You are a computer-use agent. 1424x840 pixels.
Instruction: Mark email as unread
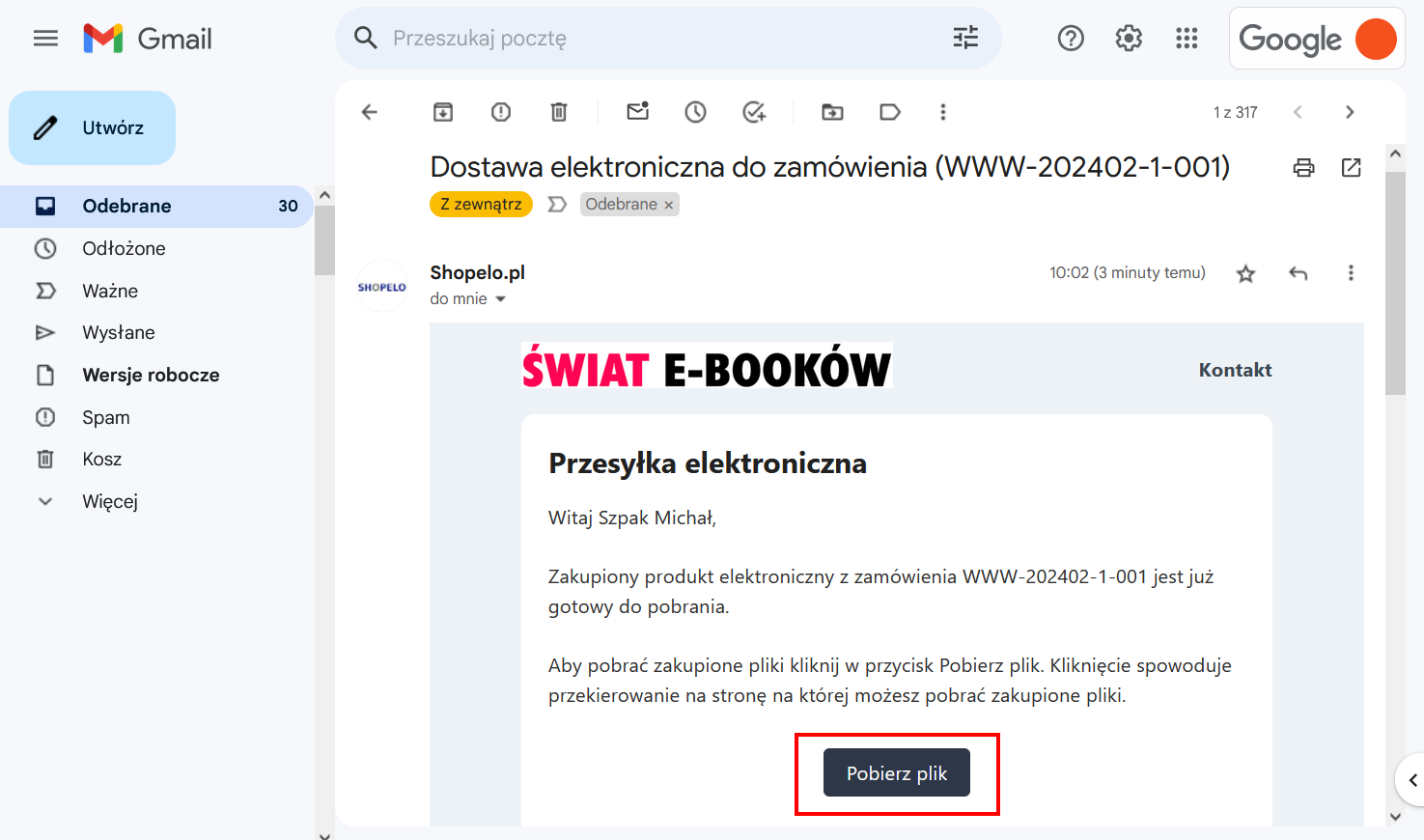[638, 111]
